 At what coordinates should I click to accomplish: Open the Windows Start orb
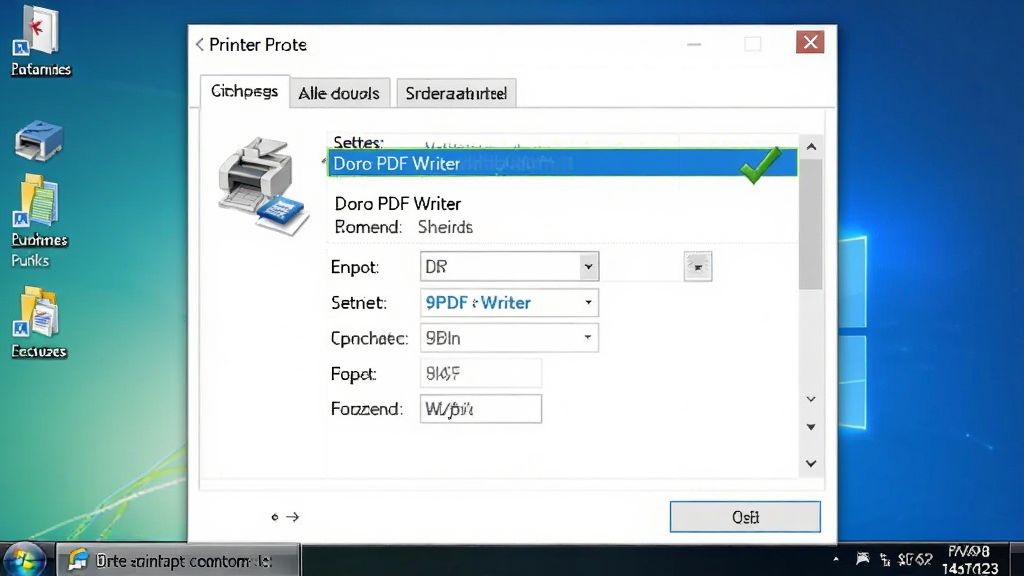(x=25, y=560)
